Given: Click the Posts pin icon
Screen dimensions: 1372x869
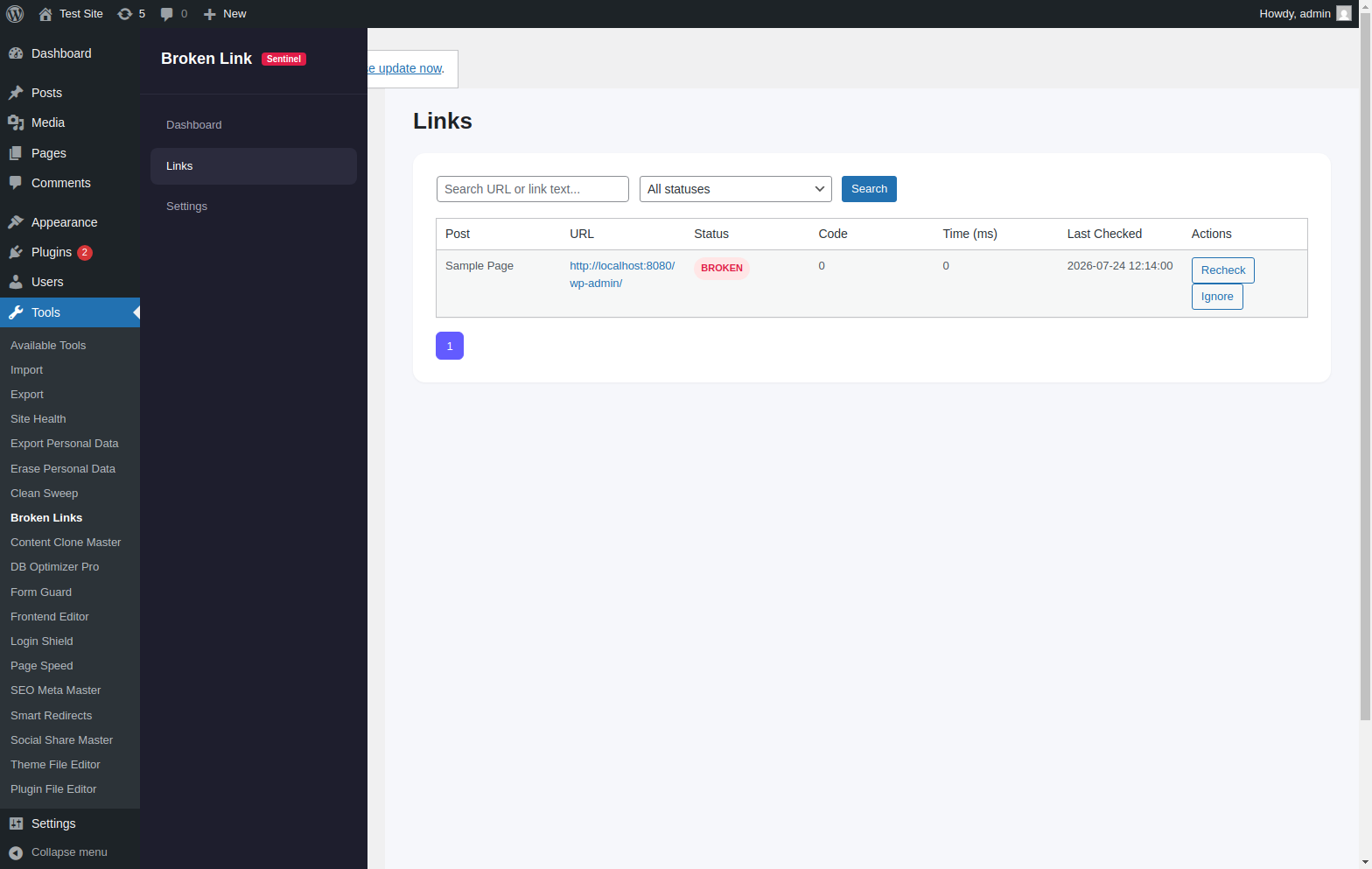Looking at the screenshot, I should 16,93.
